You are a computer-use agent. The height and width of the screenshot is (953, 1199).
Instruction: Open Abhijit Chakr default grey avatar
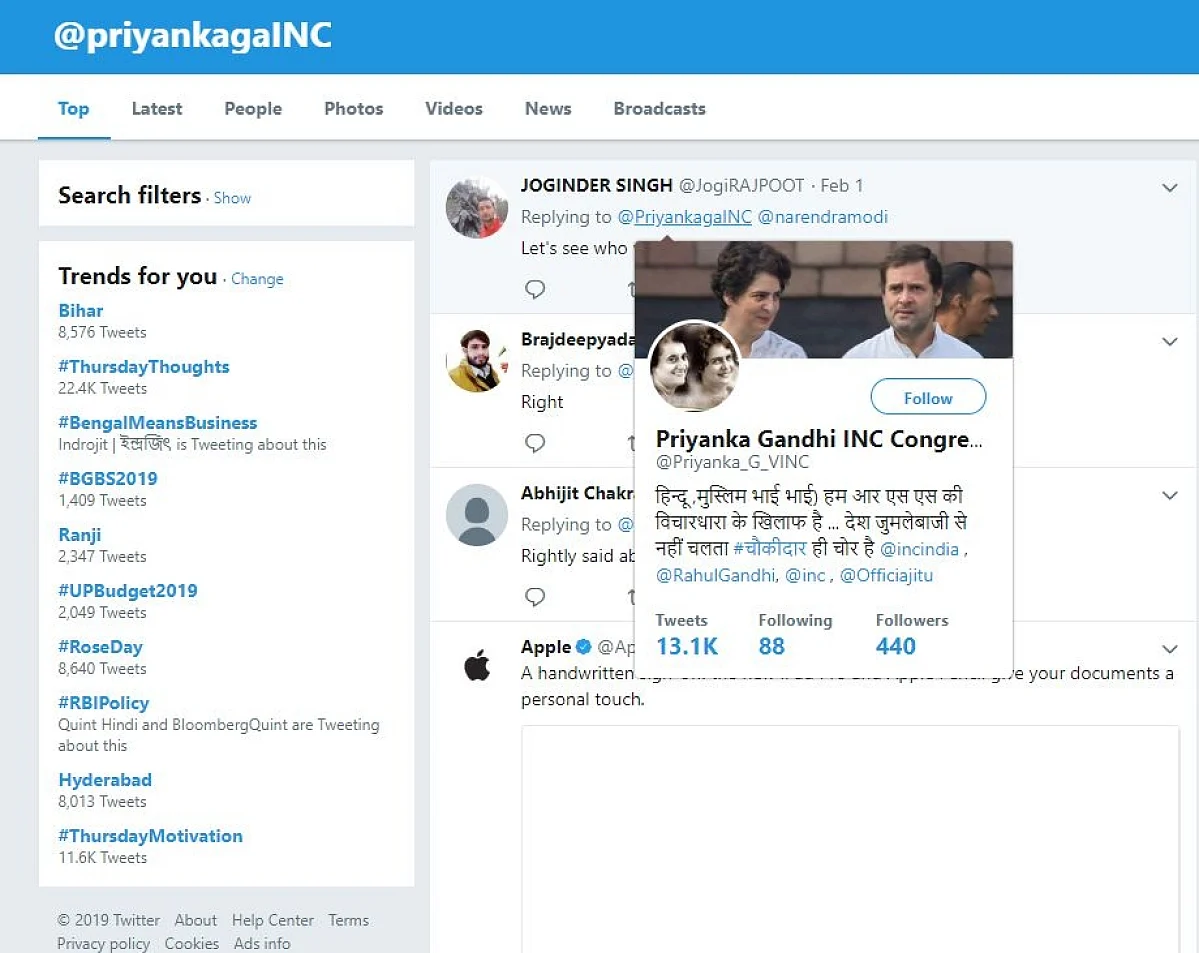[x=476, y=515]
